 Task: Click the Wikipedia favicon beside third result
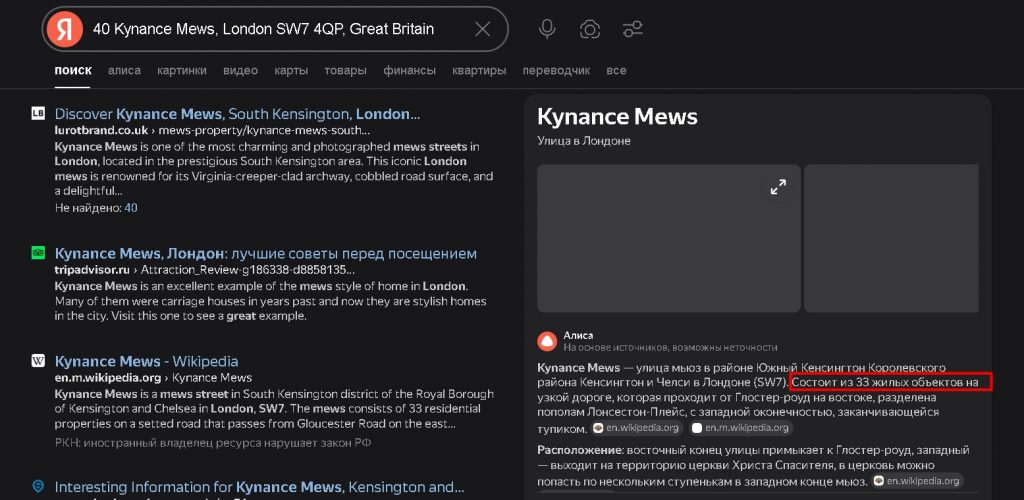click(x=38, y=361)
